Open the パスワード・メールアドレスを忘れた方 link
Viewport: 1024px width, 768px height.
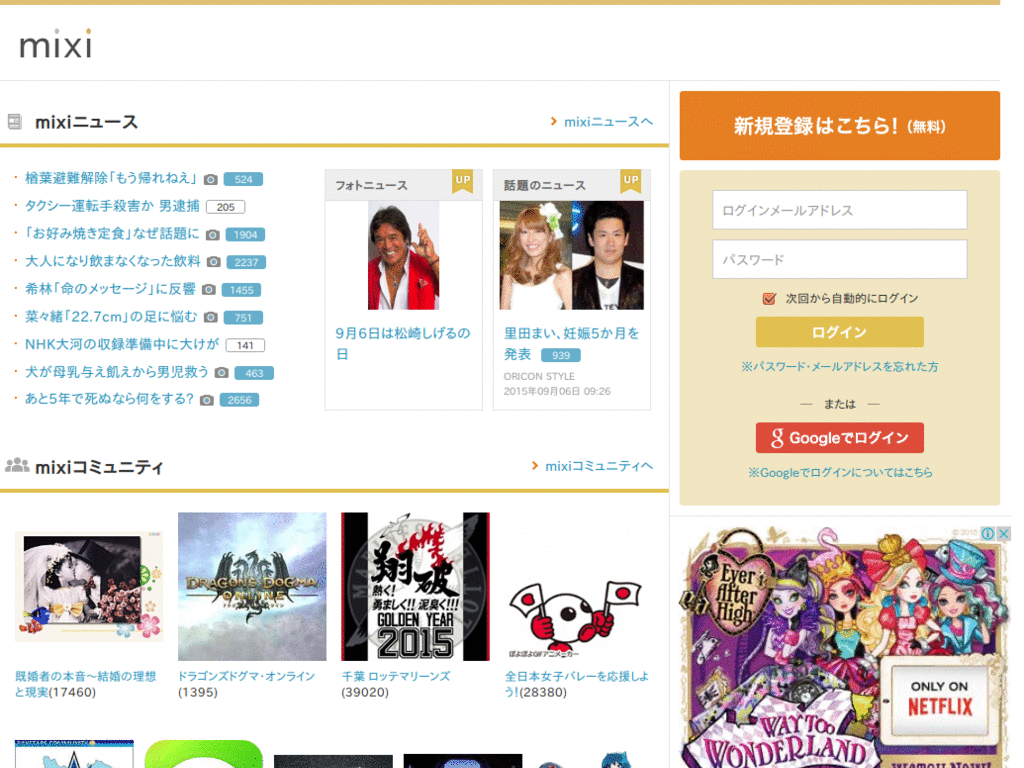(839, 367)
